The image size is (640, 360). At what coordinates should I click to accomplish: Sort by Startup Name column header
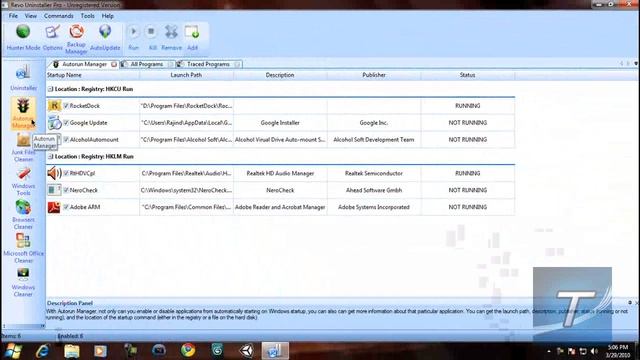(x=92, y=75)
